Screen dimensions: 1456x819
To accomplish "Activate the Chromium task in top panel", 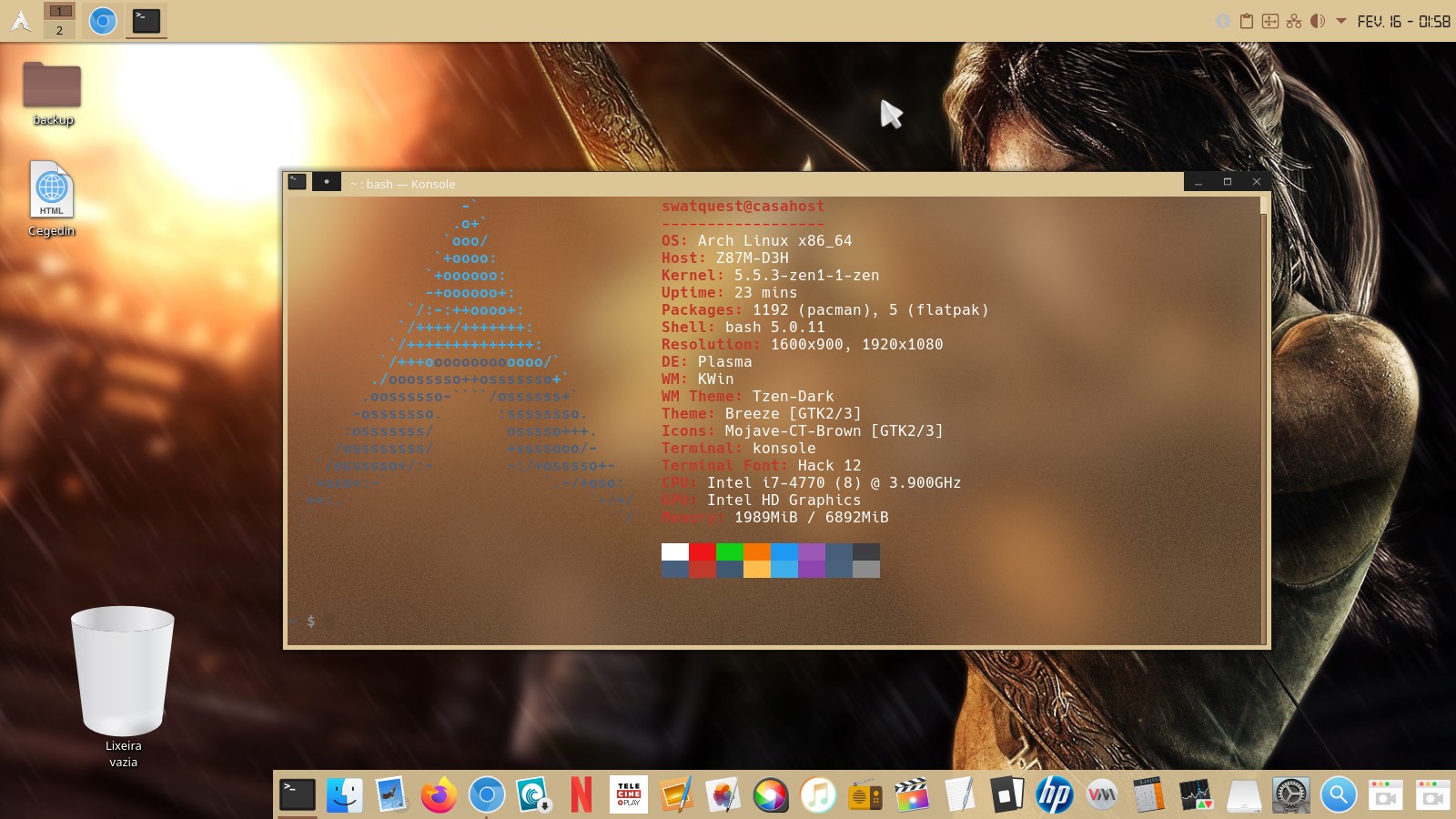I will pyautogui.click(x=103, y=20).
